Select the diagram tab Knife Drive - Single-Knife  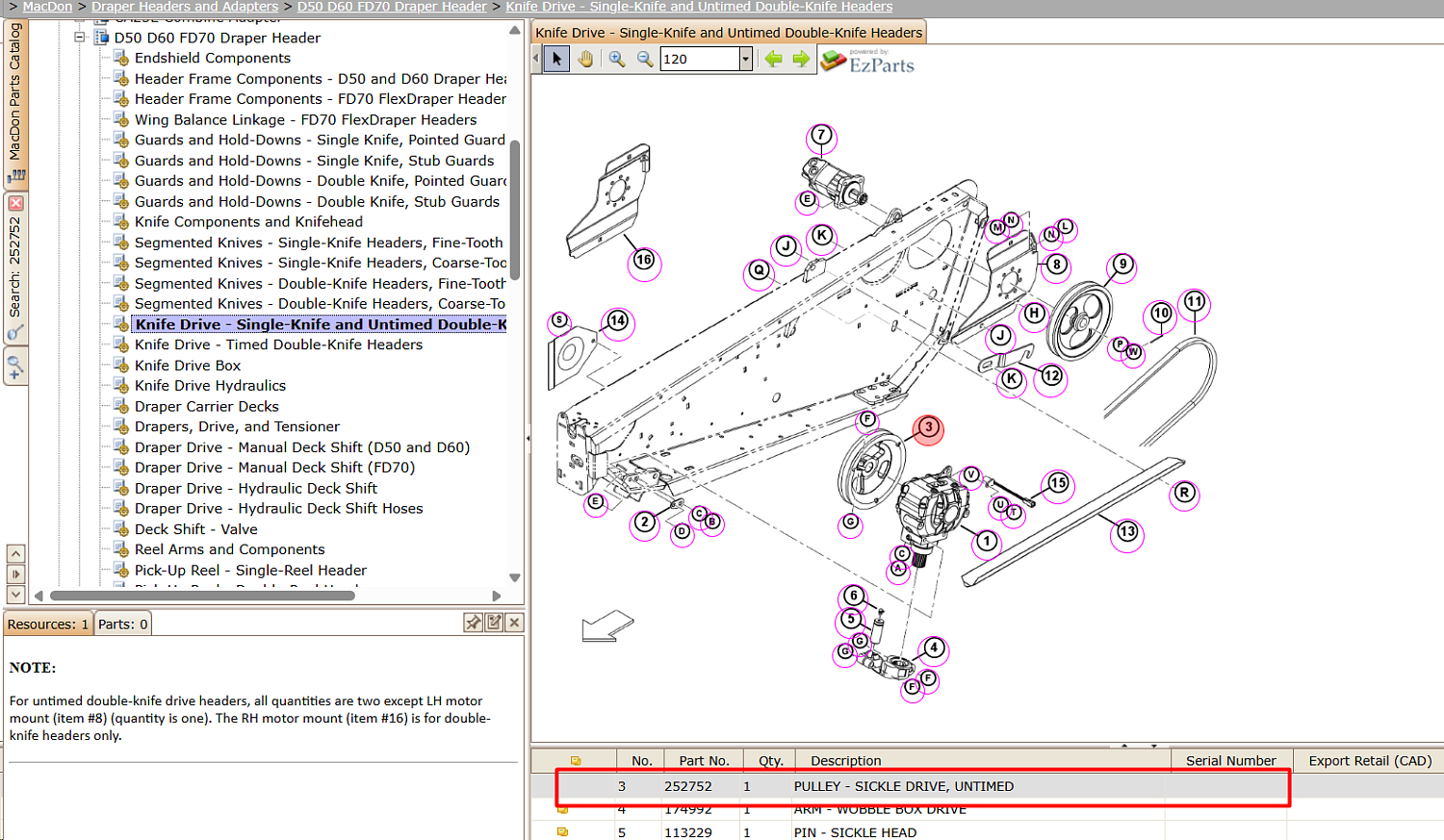(x=729, y=32)
